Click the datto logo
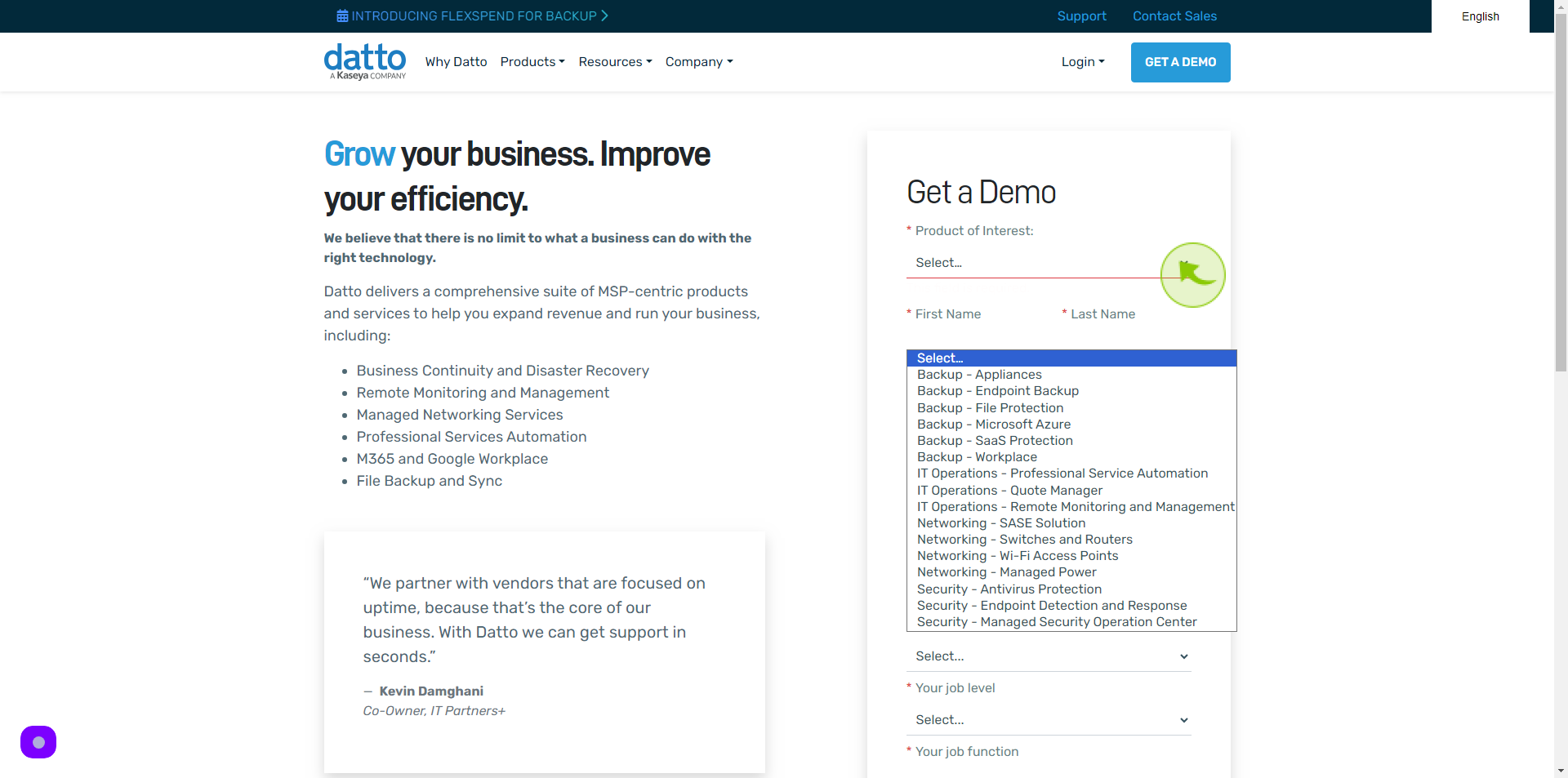Screen dimensions: 1568x778 (365, 61)
